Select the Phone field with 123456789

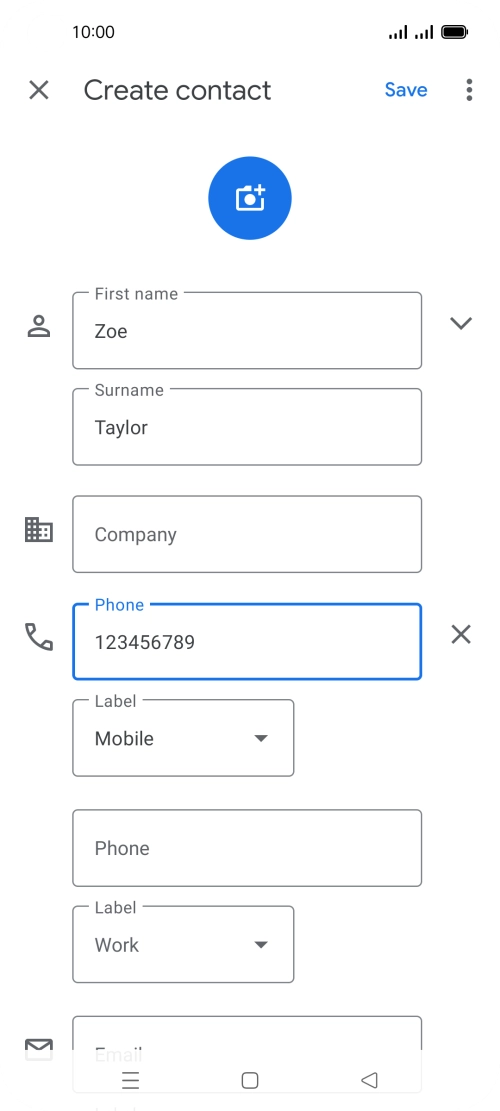pyautogui.click(x=247, y=641)
